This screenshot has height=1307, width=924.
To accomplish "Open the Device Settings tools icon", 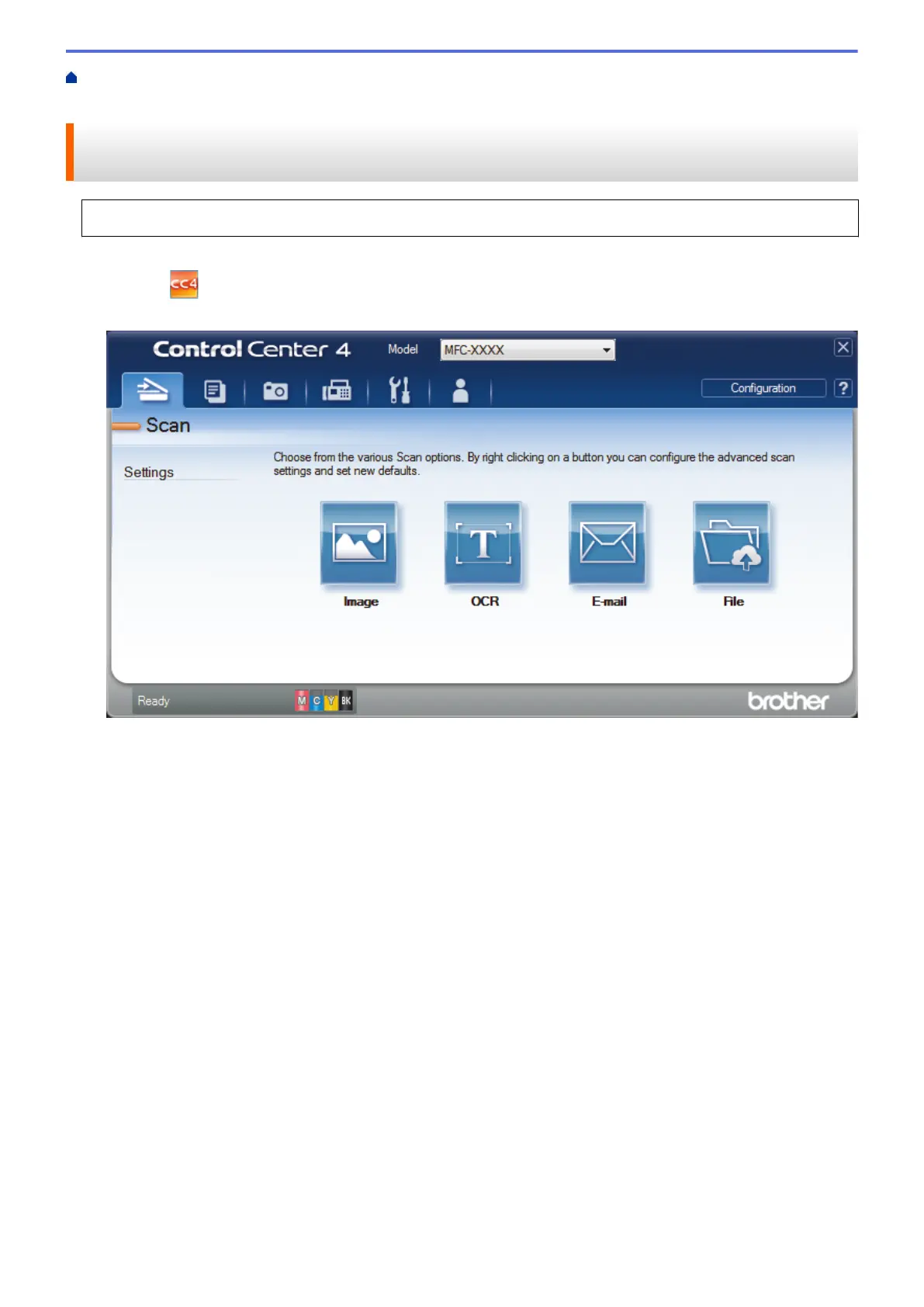I will [x=399, y=390].
